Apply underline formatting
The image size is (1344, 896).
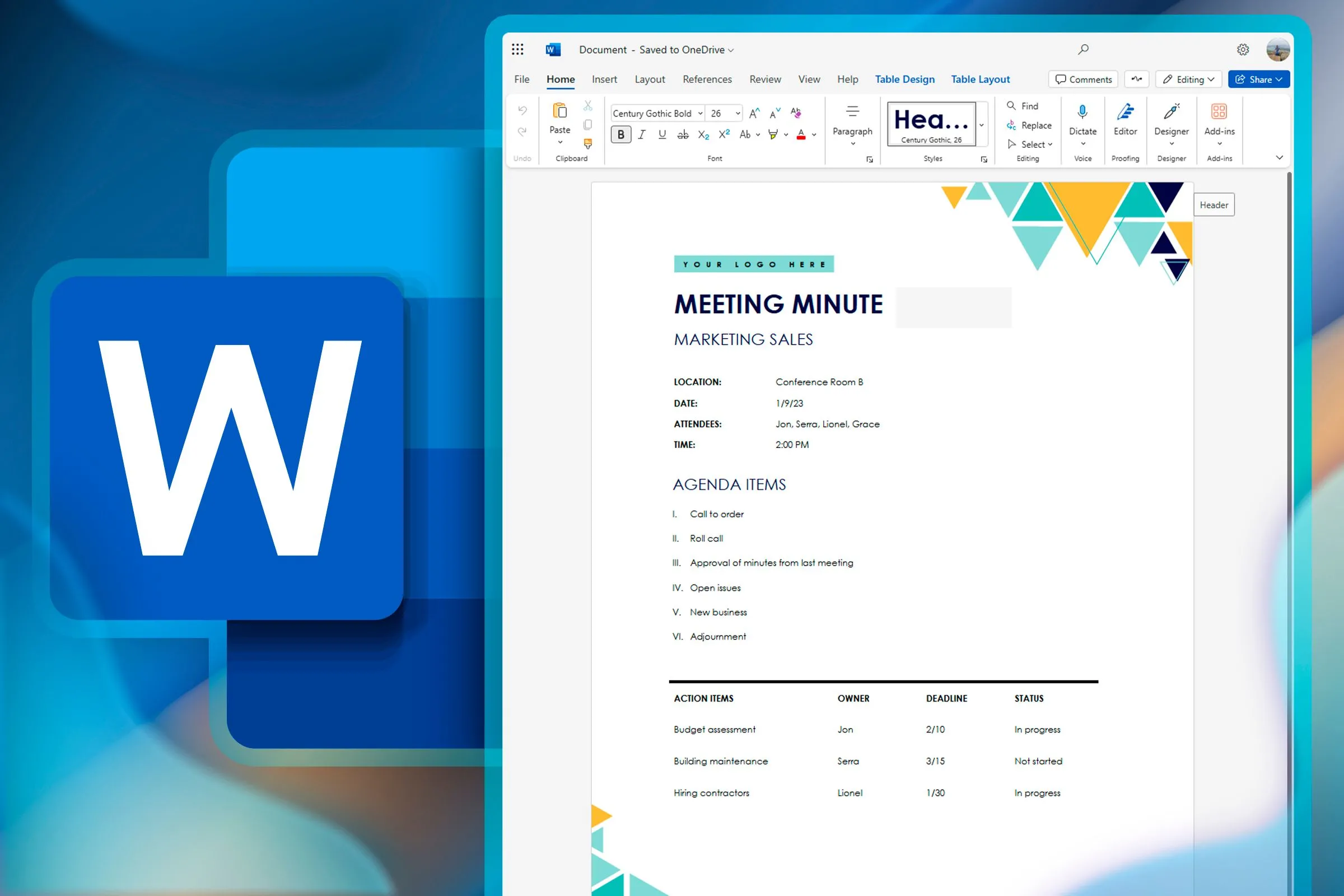pyautogui.click(x=662, y=134)
